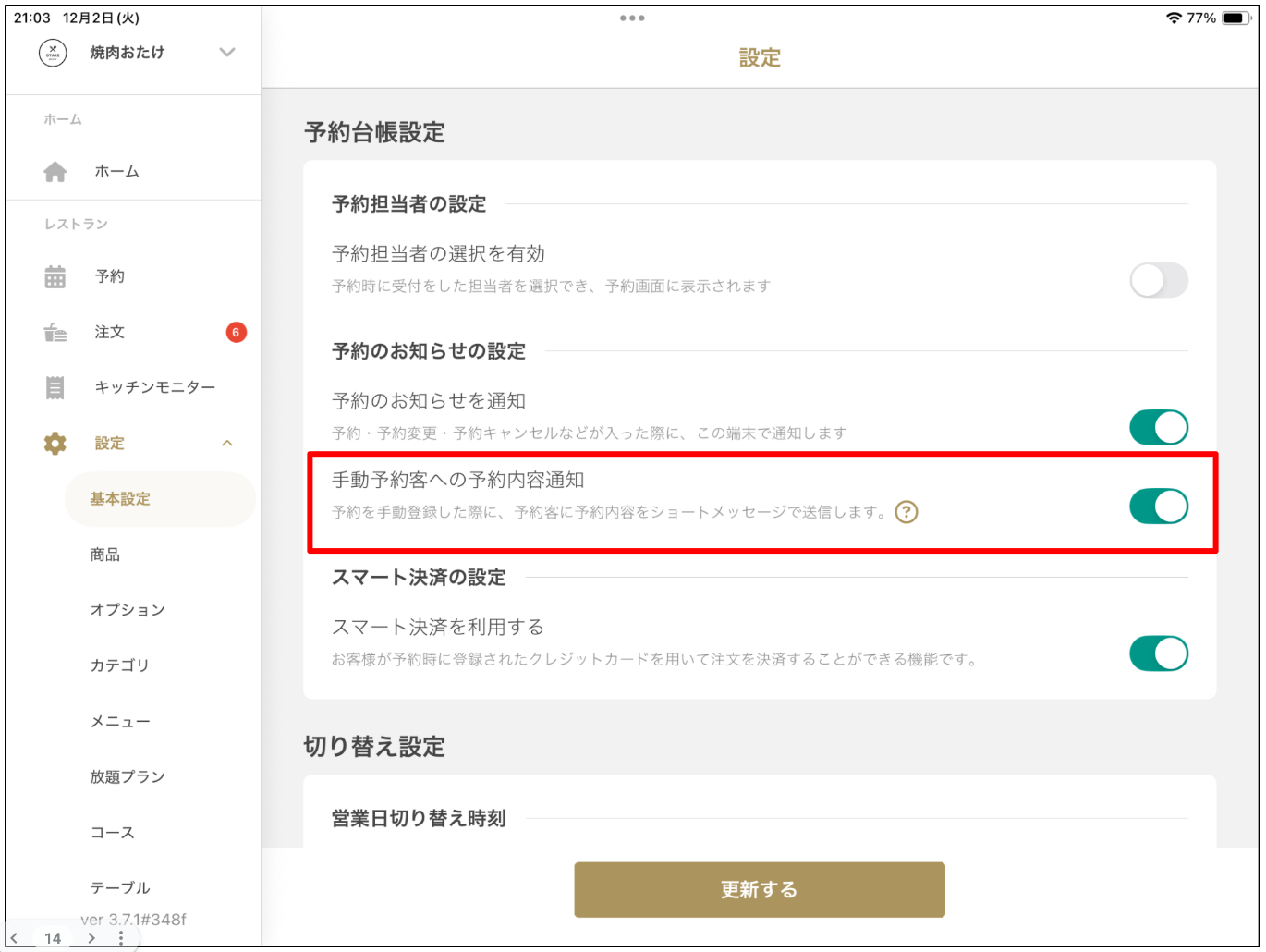Viewport: 1266px width, 952px height.
Task: Open the question mark help icon
Action: 907,512
